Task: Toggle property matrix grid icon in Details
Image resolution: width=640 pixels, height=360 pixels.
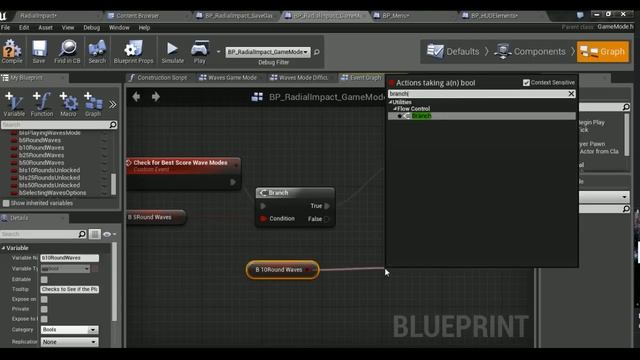Action: [x=95, y=234]
